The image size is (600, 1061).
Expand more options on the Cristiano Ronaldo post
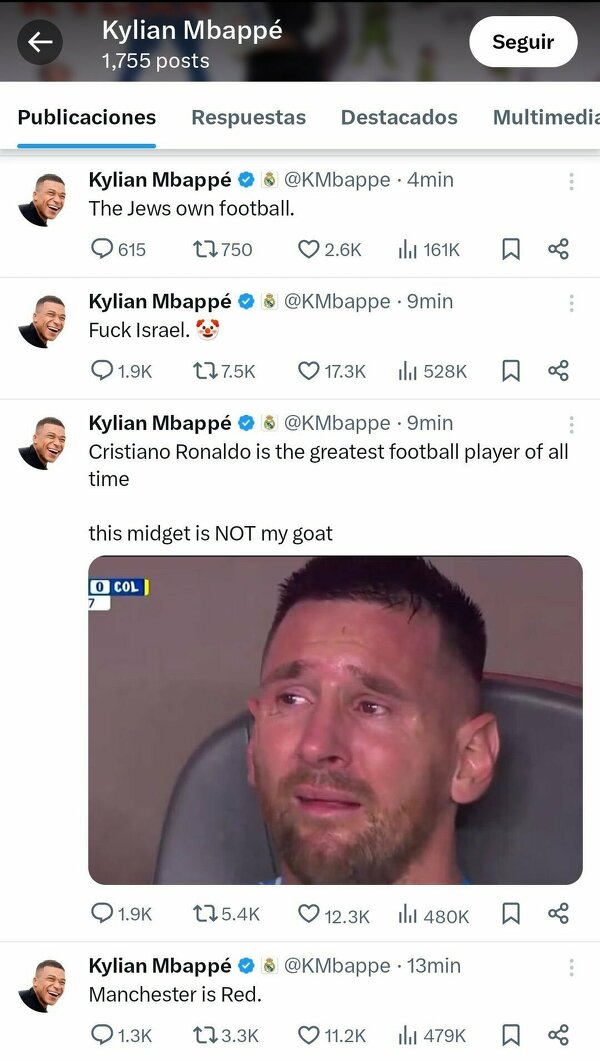pos(571,424)
